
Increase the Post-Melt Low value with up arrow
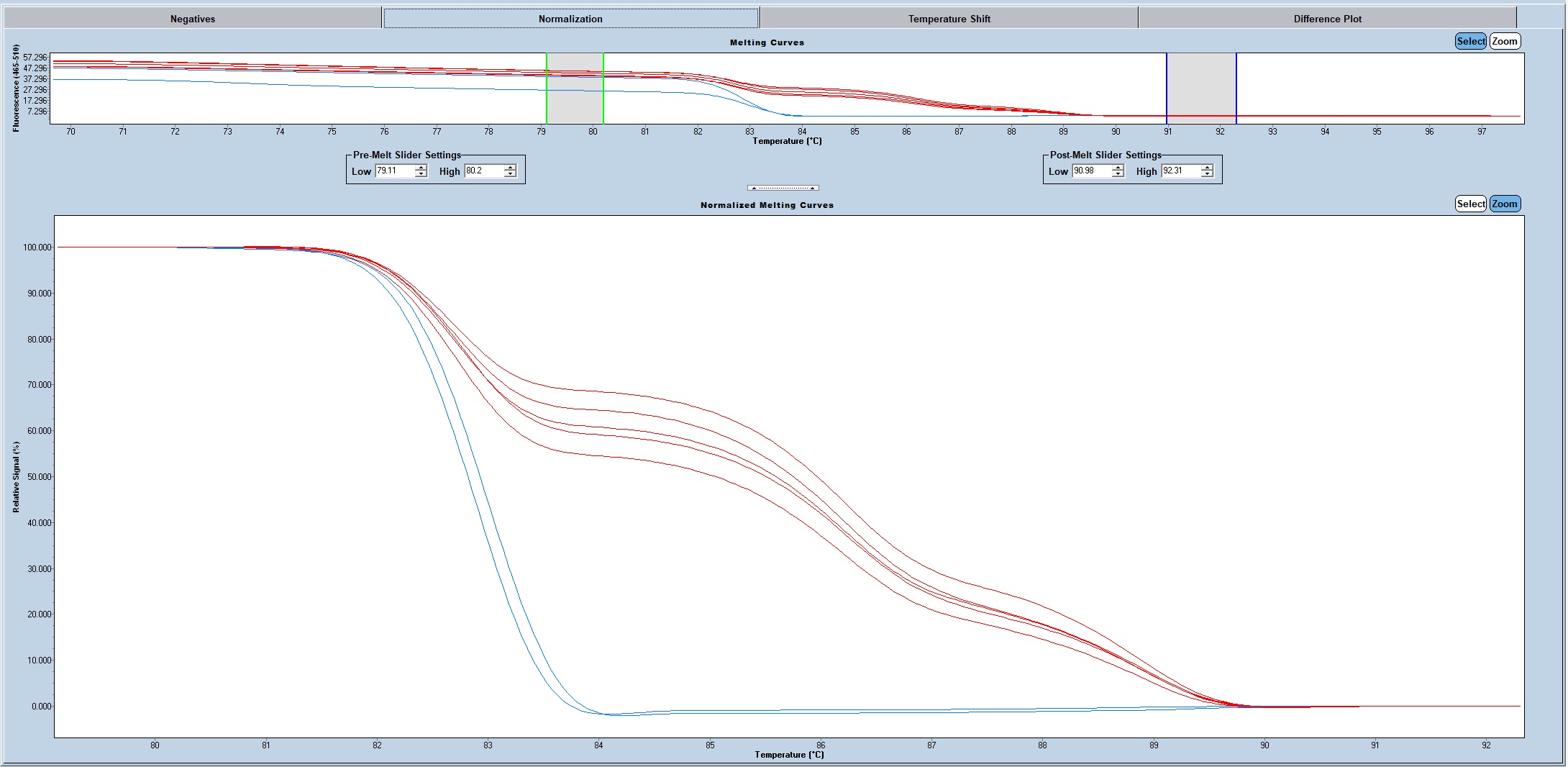pos(1118,168)
